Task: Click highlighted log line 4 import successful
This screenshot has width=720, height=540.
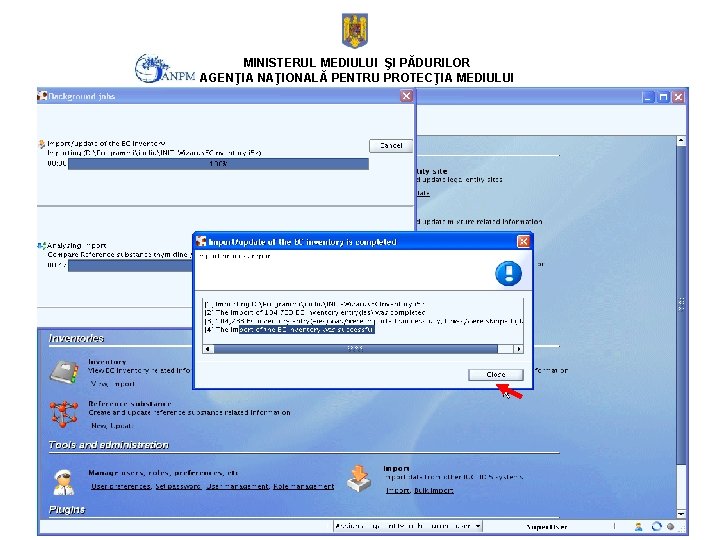Action: (290, 330)
